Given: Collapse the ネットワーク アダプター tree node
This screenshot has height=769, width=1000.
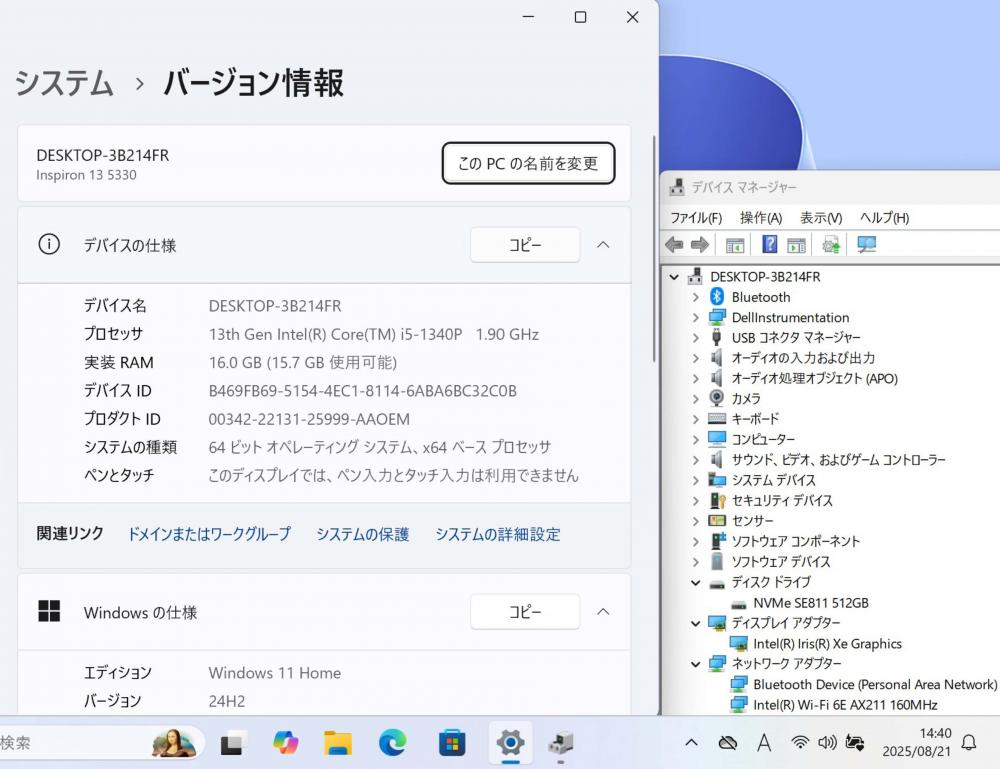Looking at the screenshot, I should coord(696,664).
